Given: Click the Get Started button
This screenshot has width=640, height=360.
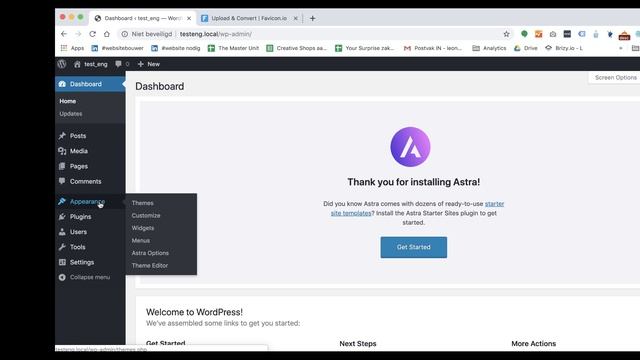Looking at the screenshot, I should pyautogui.click(x=413, y=247).
